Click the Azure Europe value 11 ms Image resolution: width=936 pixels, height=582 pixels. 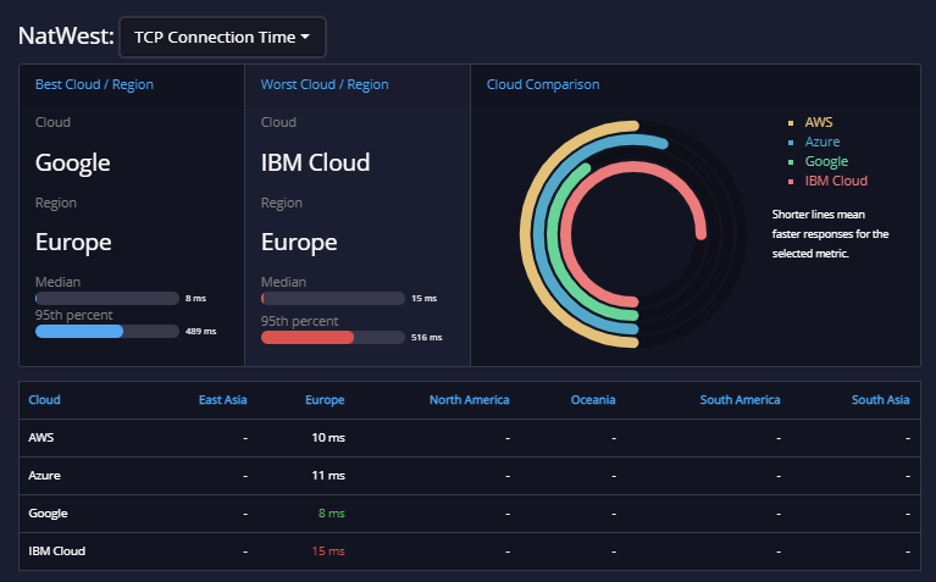point(328,476)
